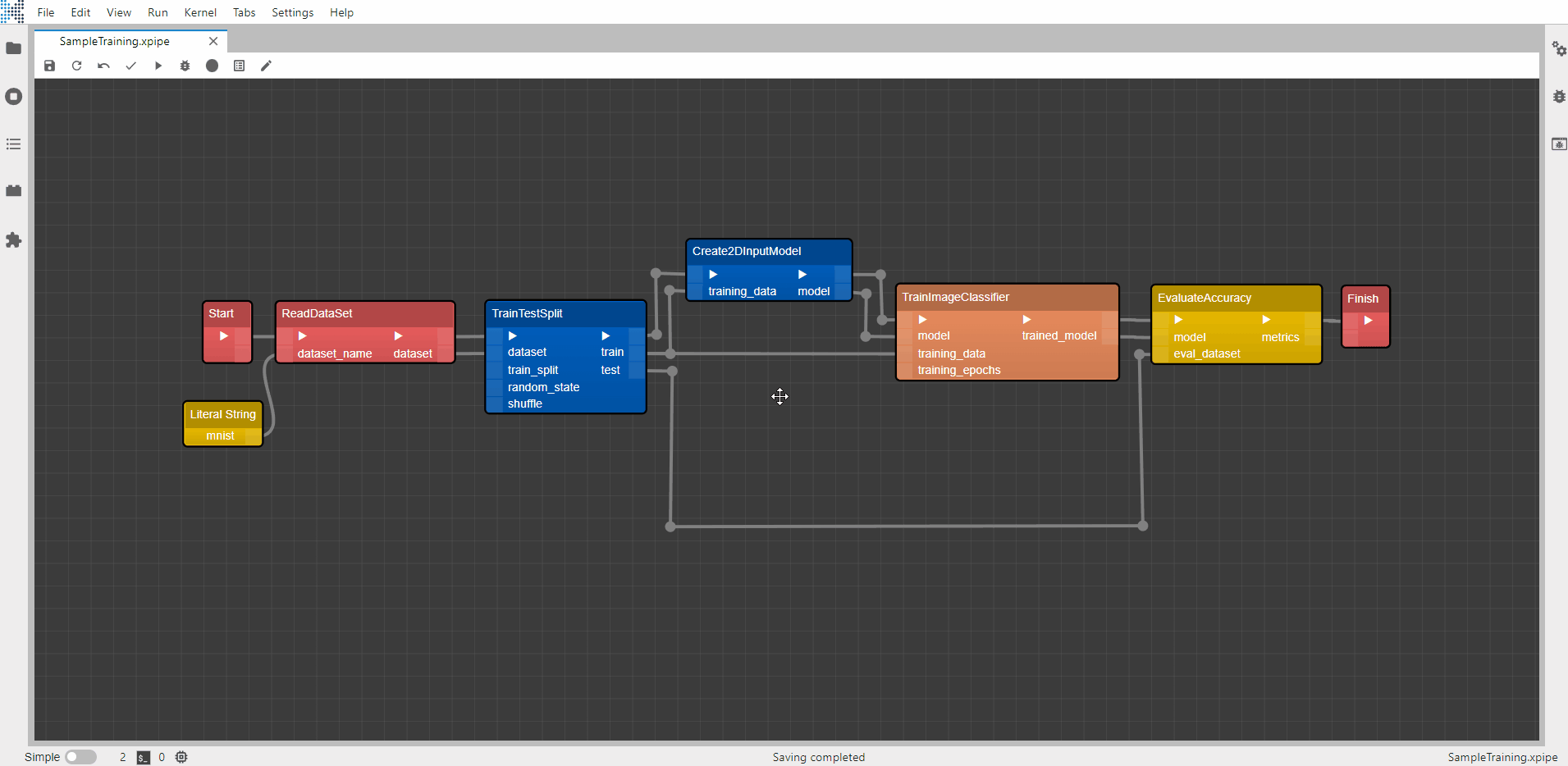Click the terminal sessions icon in the status bar
This screenshot has height=766, width=1568.
[144, 757]
